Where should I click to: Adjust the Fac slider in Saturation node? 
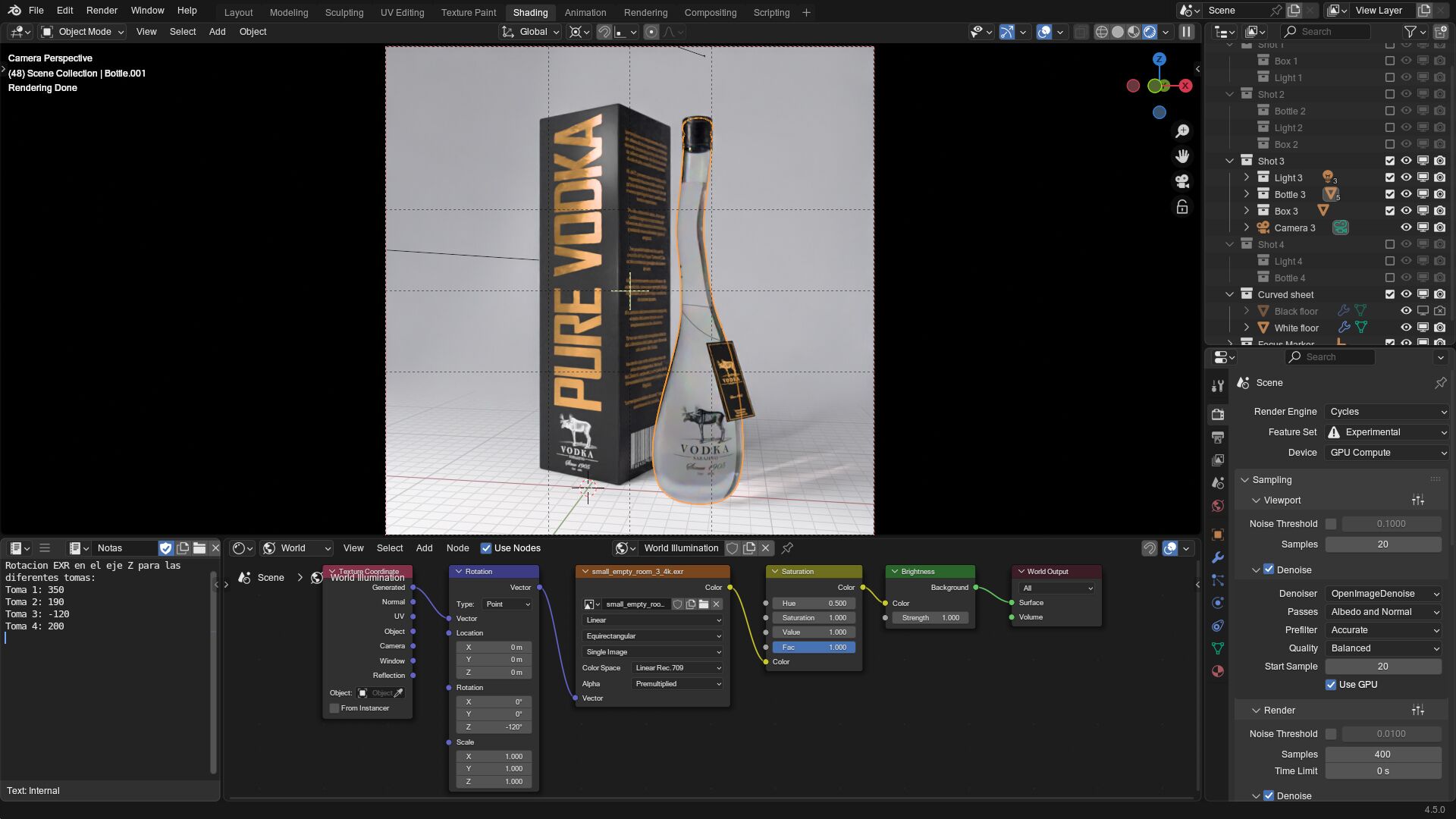[x=814, y=647]
